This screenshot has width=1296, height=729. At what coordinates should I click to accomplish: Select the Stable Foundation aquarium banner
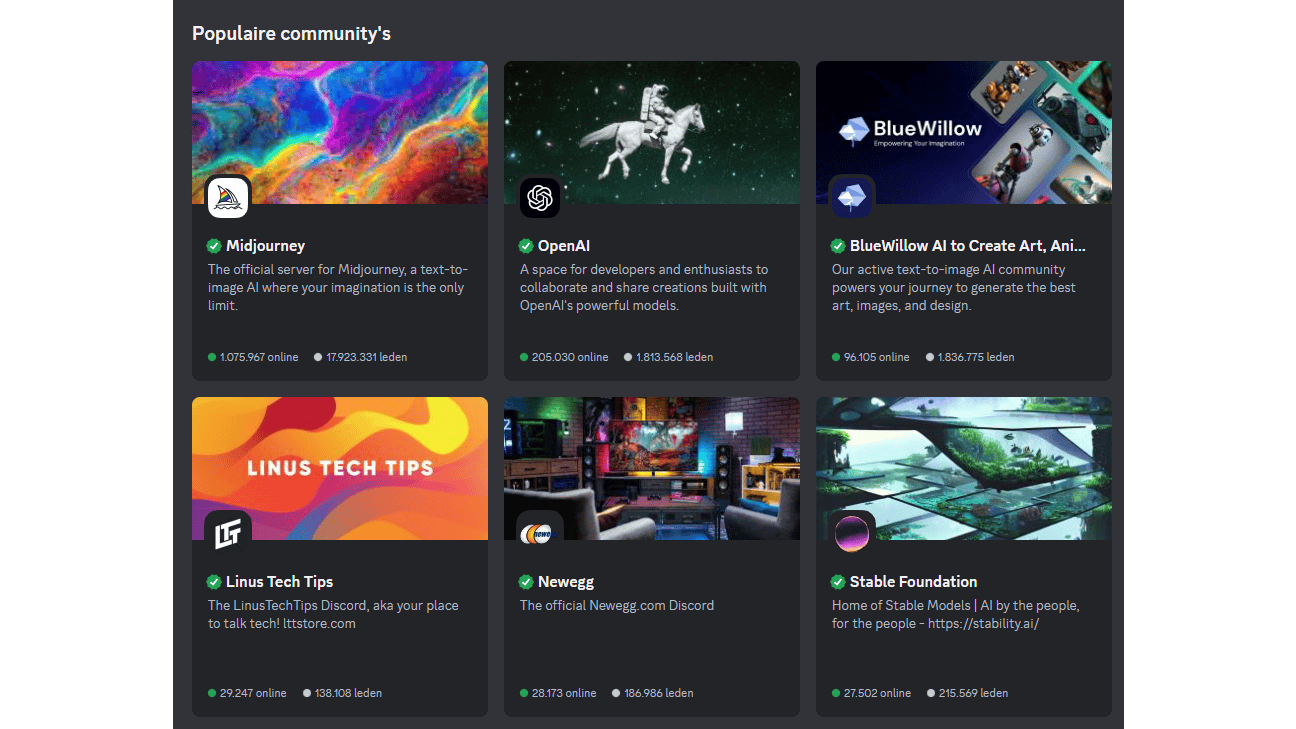(x=964, y=468)
